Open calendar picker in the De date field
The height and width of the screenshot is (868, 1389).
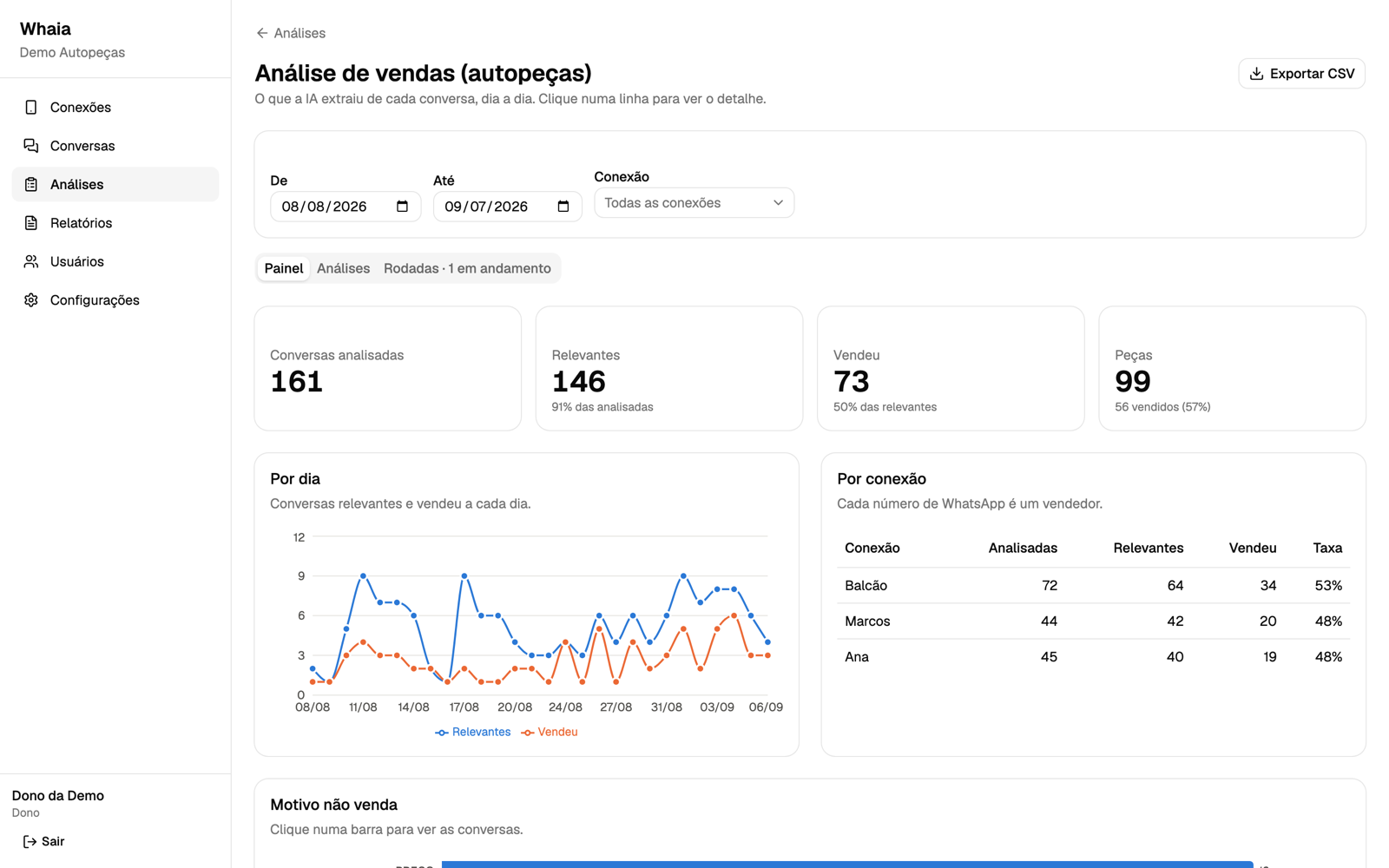(x=402, y=207)
